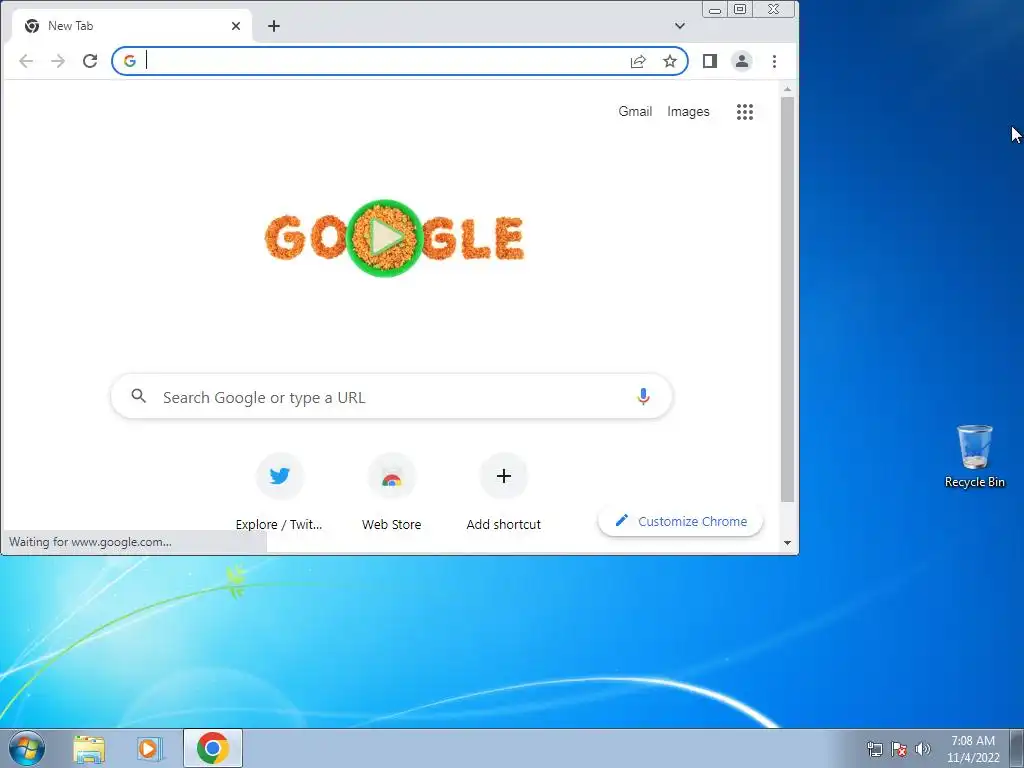Bookmark this tab with the star icon

point(670,61)
